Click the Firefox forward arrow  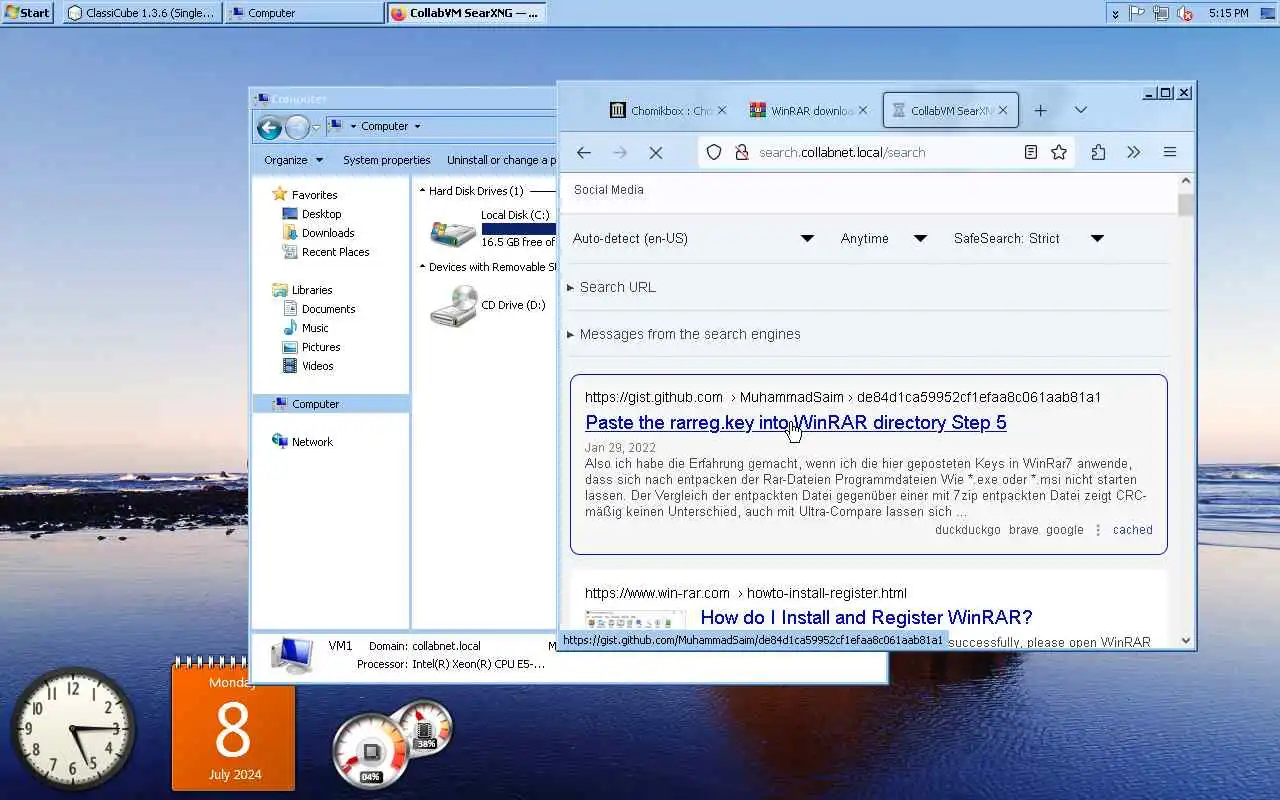pyautogui.click(x=620, y=152)
